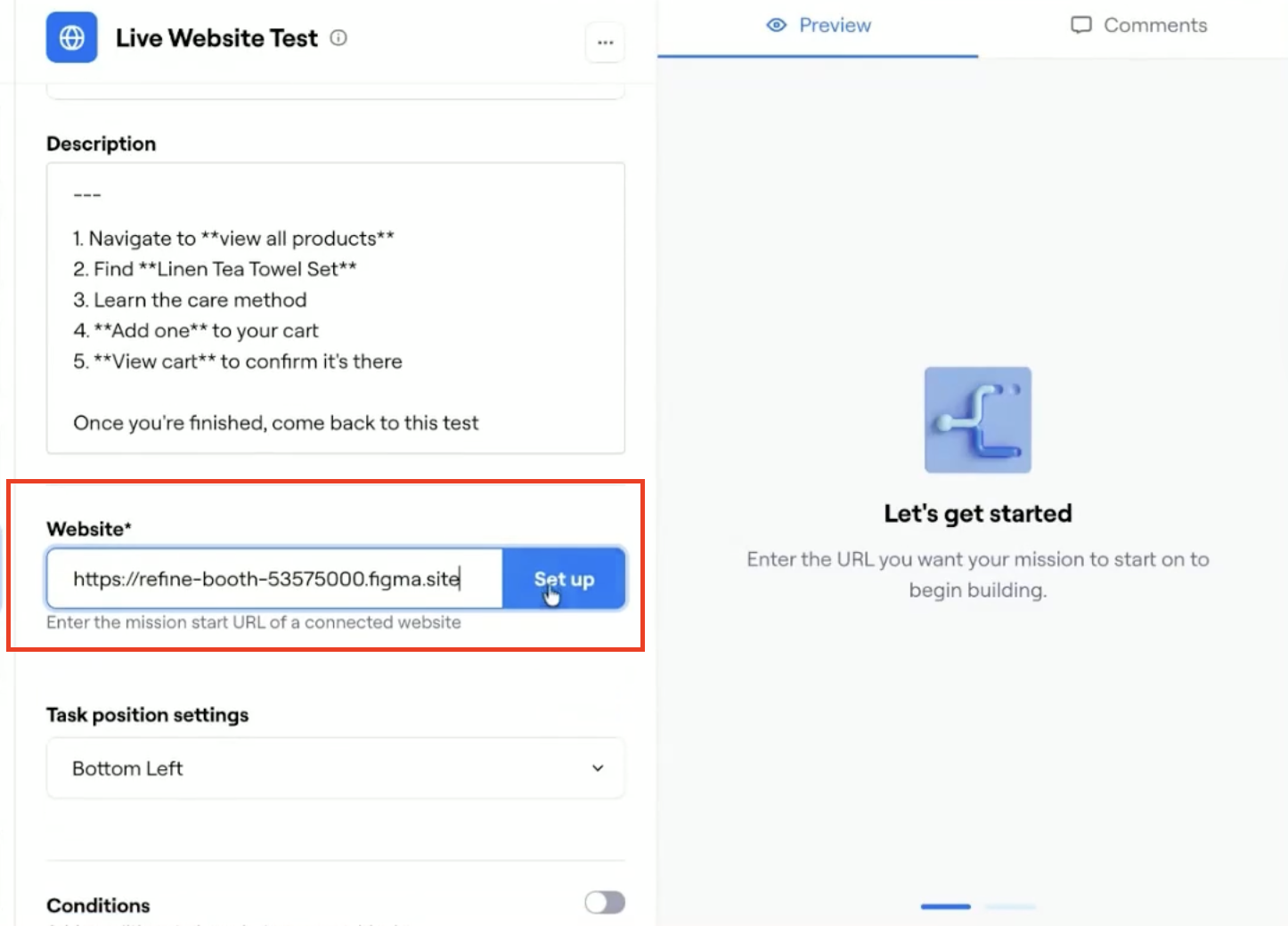This screenshot has width=1288, height=926.
Task: Click the eye icon on the Preview tab
Action: (x=777, y=26)
